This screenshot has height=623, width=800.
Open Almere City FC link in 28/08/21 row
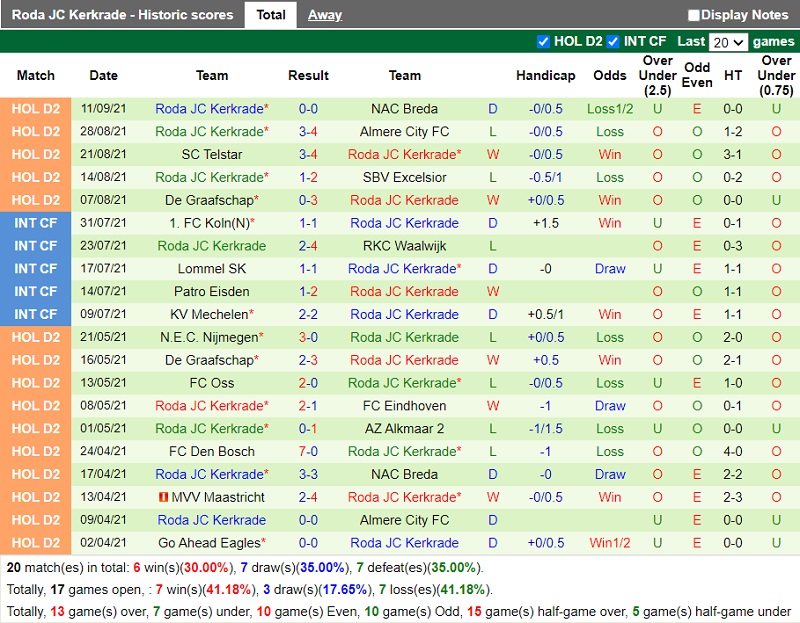(404, 132)
